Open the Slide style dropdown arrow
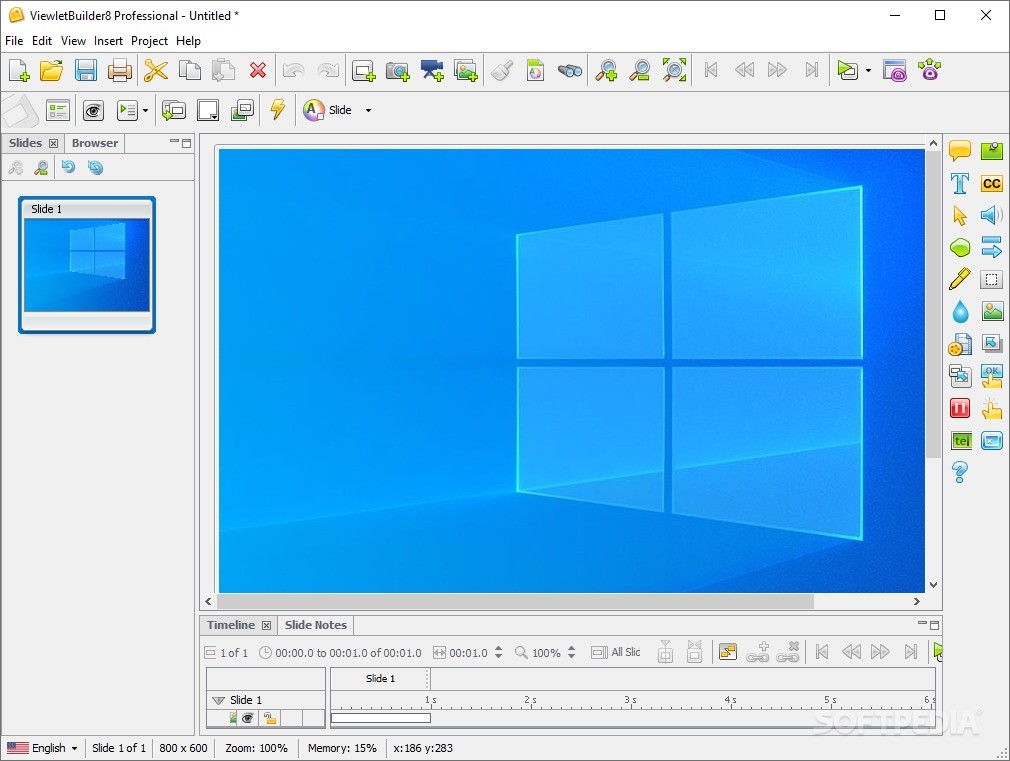1010x761 pixels. [x=368, y=110]
